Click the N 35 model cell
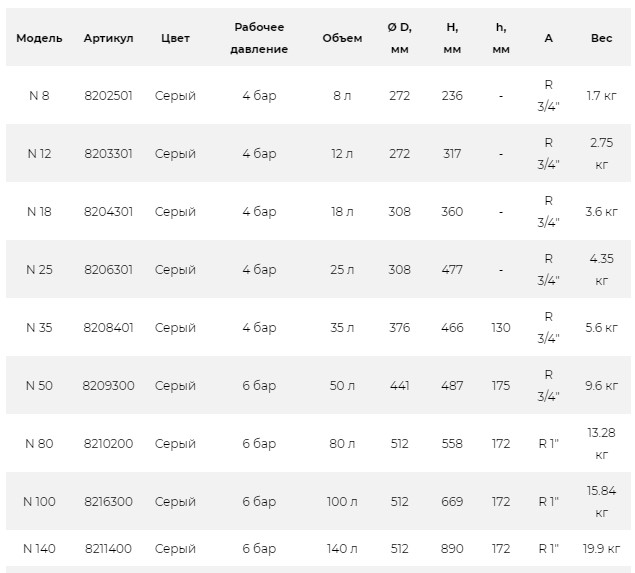Viewport: 635px width, 573px height. (x=39, y=328)
